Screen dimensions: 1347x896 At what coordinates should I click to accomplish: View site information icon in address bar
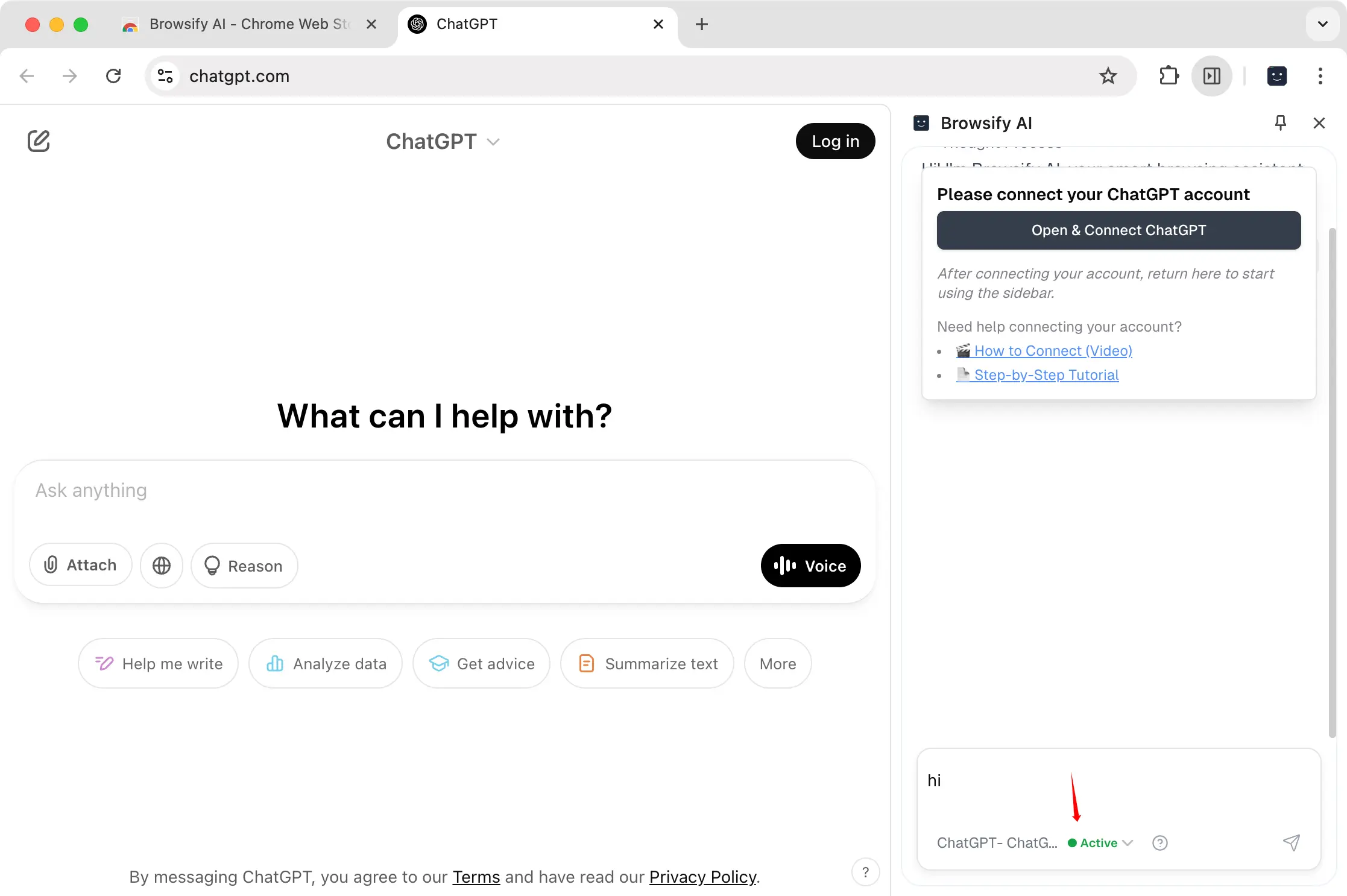(165, 76)
